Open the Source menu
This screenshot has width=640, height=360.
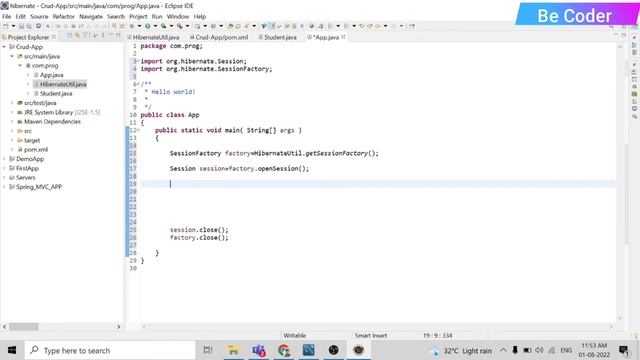[39, 17]
